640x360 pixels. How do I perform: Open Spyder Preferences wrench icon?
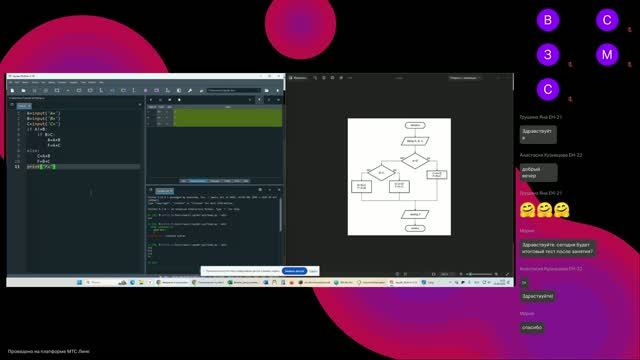tap(190, 90)
